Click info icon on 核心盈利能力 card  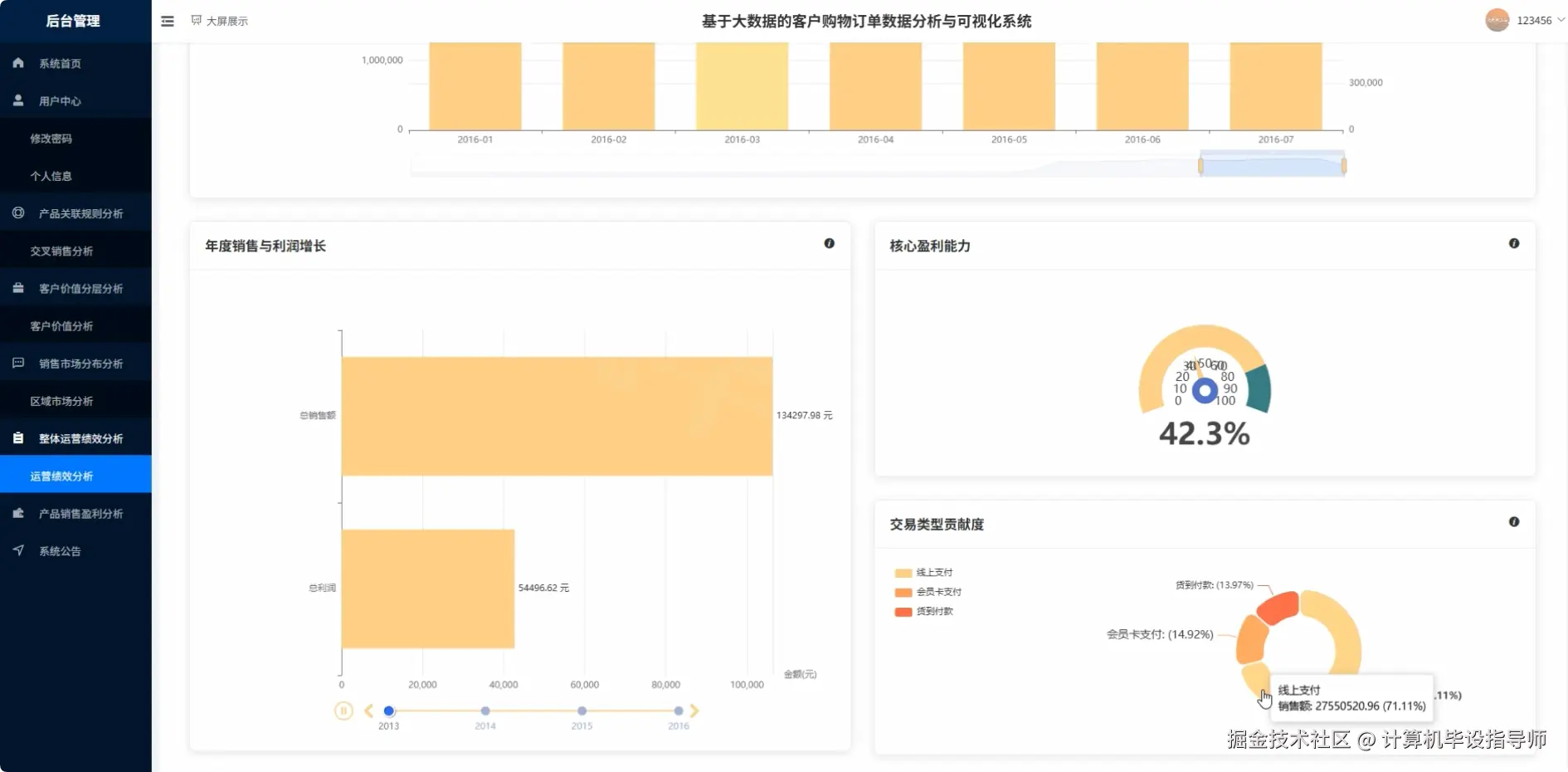[x=1514, y=243]
